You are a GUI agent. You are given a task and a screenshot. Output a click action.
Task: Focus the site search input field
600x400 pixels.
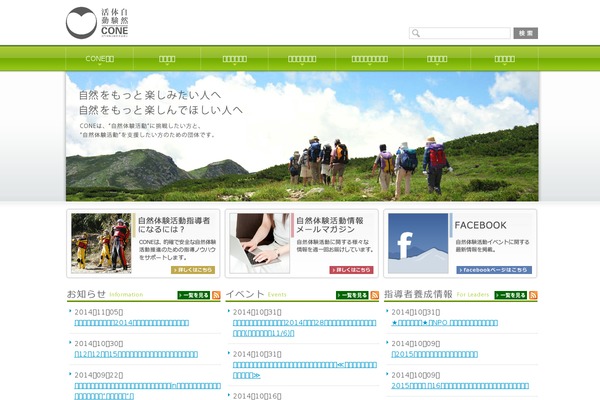460,33
